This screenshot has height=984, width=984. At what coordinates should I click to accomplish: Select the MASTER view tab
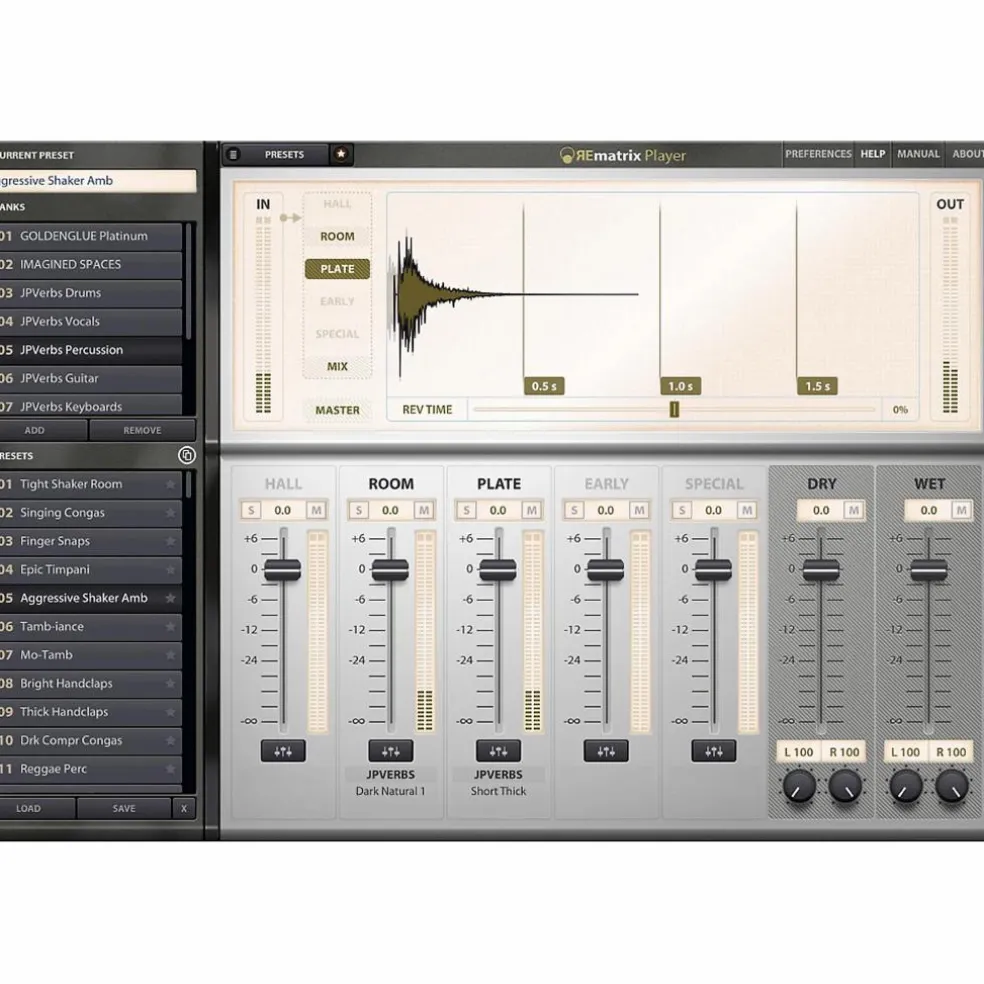click(337, 410)
